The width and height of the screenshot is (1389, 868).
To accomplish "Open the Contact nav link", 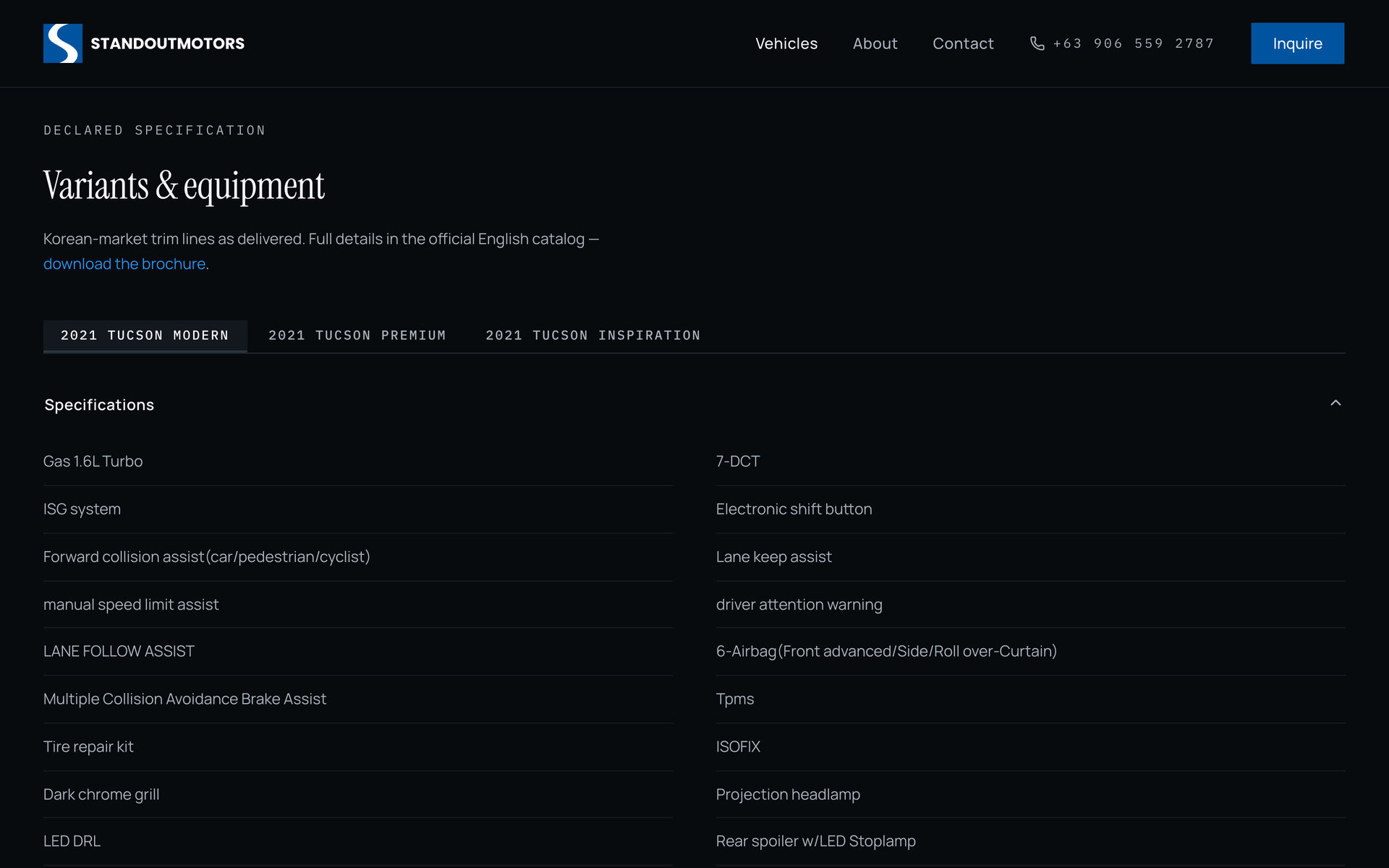I will (963, 43).
